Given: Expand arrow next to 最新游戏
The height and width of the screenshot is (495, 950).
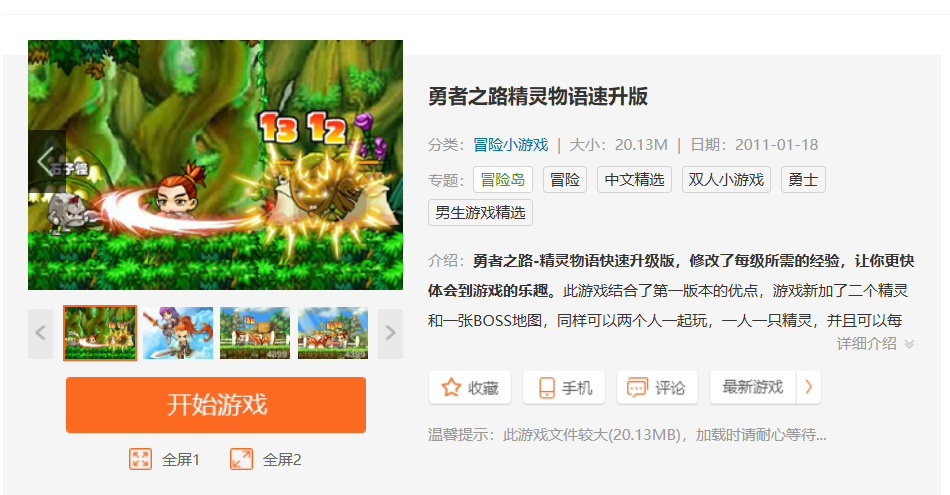Looking at the screenshot, I should (x=808, y=387).
